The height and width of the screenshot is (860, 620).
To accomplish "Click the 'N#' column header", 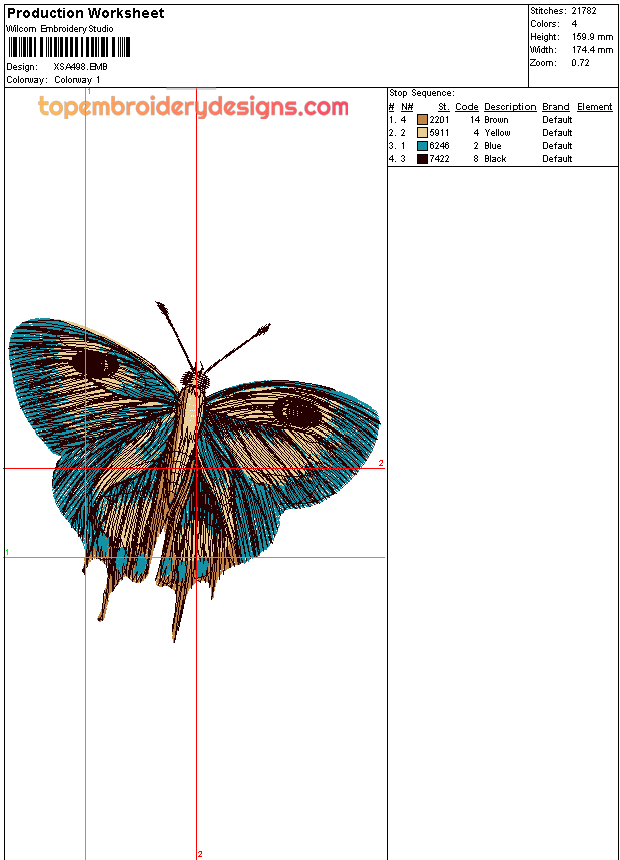I will pyautogui.click(x=407, y=107).
